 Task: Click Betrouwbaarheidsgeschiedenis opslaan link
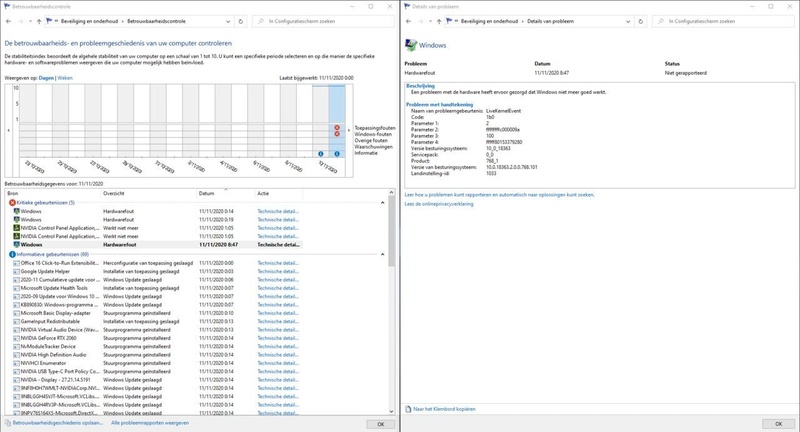pyautogui.click(x=58, y=423)
